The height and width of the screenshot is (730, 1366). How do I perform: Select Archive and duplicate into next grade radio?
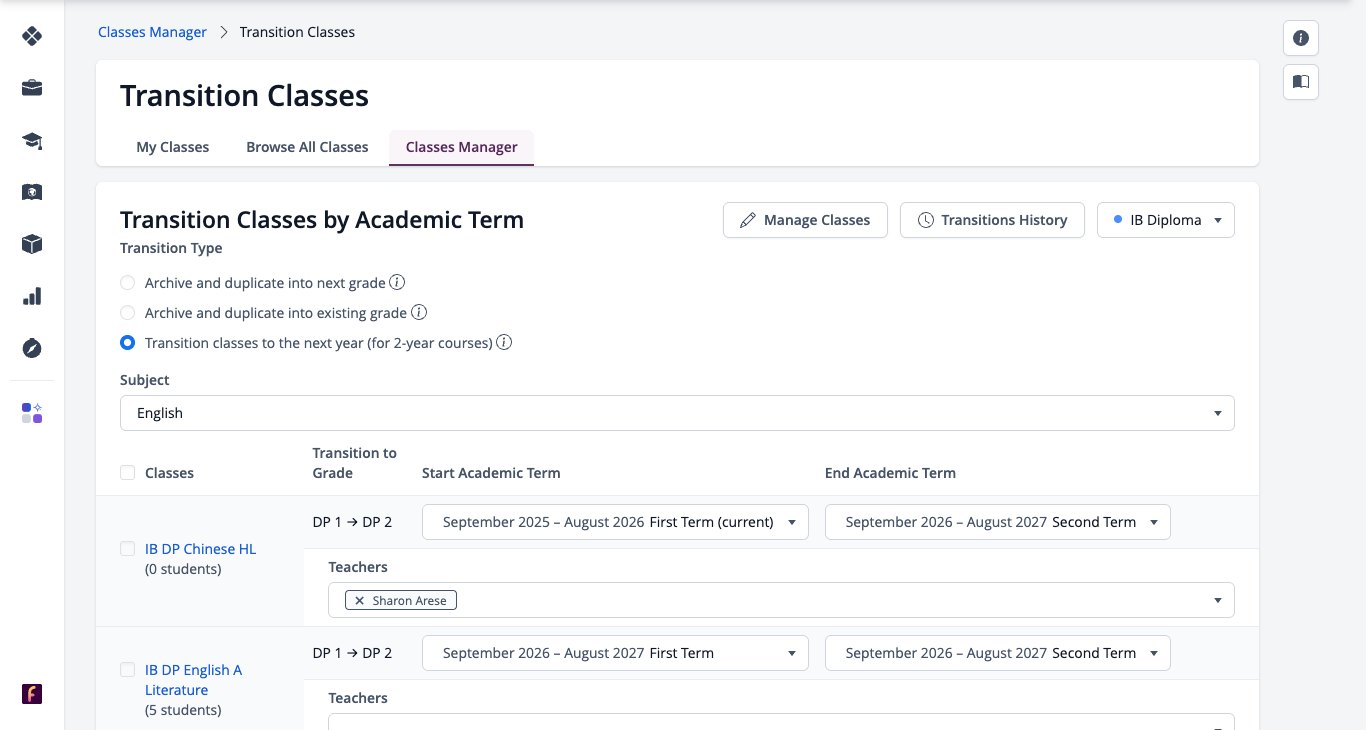click(127, 283)
